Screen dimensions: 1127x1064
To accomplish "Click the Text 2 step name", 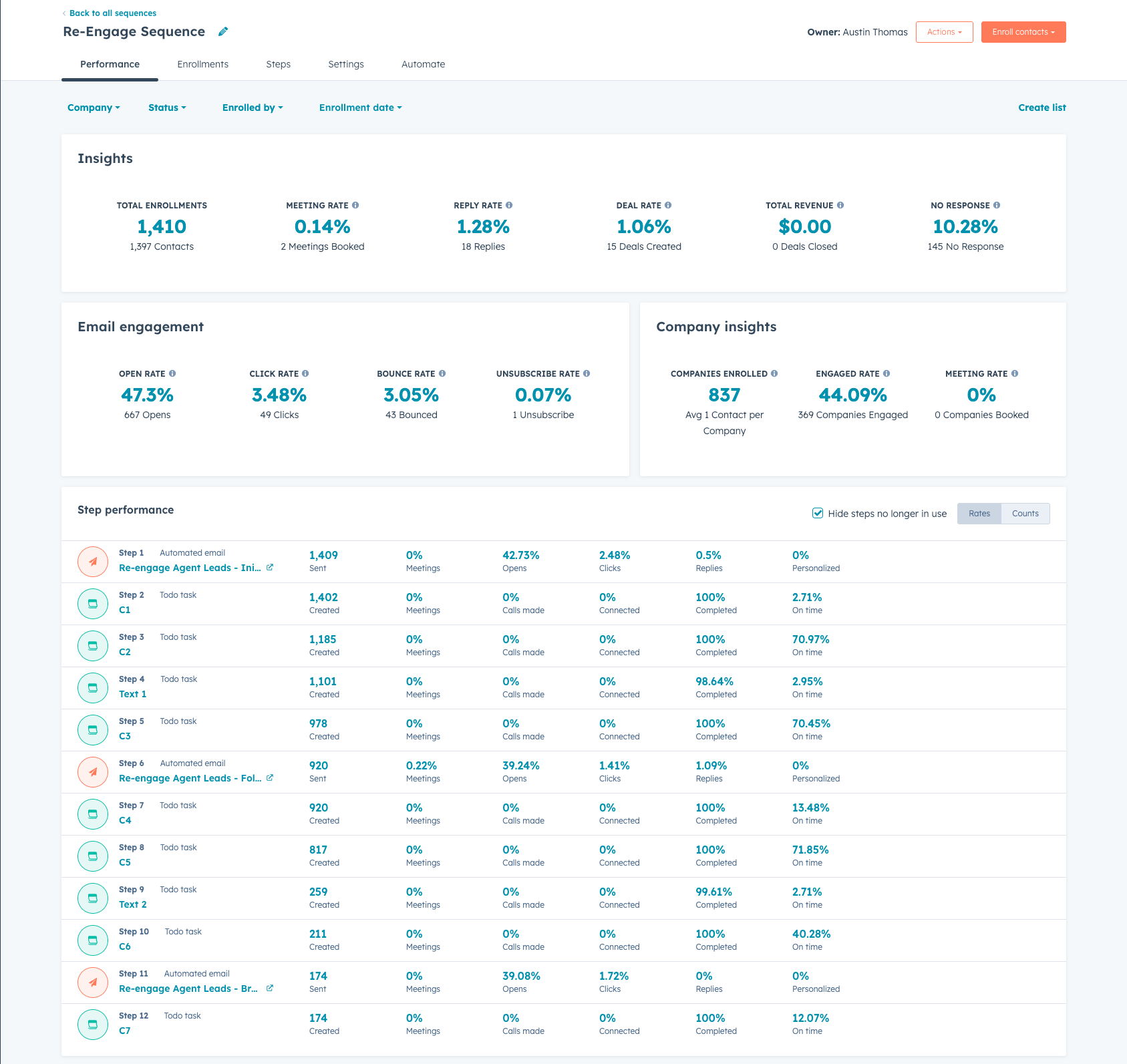I will coord(132,904).
